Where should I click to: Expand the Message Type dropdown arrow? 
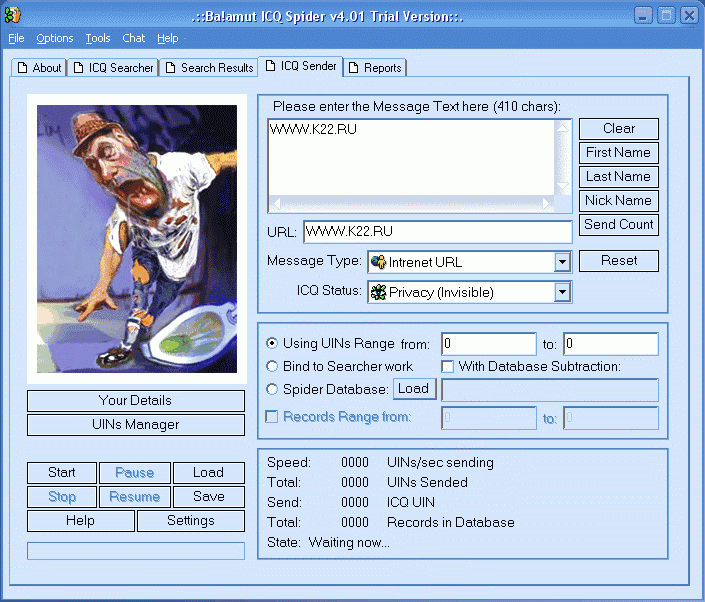[x=562, y=262]
